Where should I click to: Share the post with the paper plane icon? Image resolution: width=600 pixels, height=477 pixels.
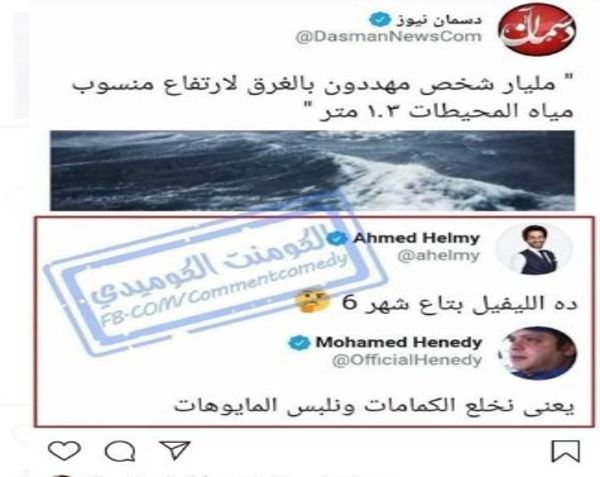(175, 449)
